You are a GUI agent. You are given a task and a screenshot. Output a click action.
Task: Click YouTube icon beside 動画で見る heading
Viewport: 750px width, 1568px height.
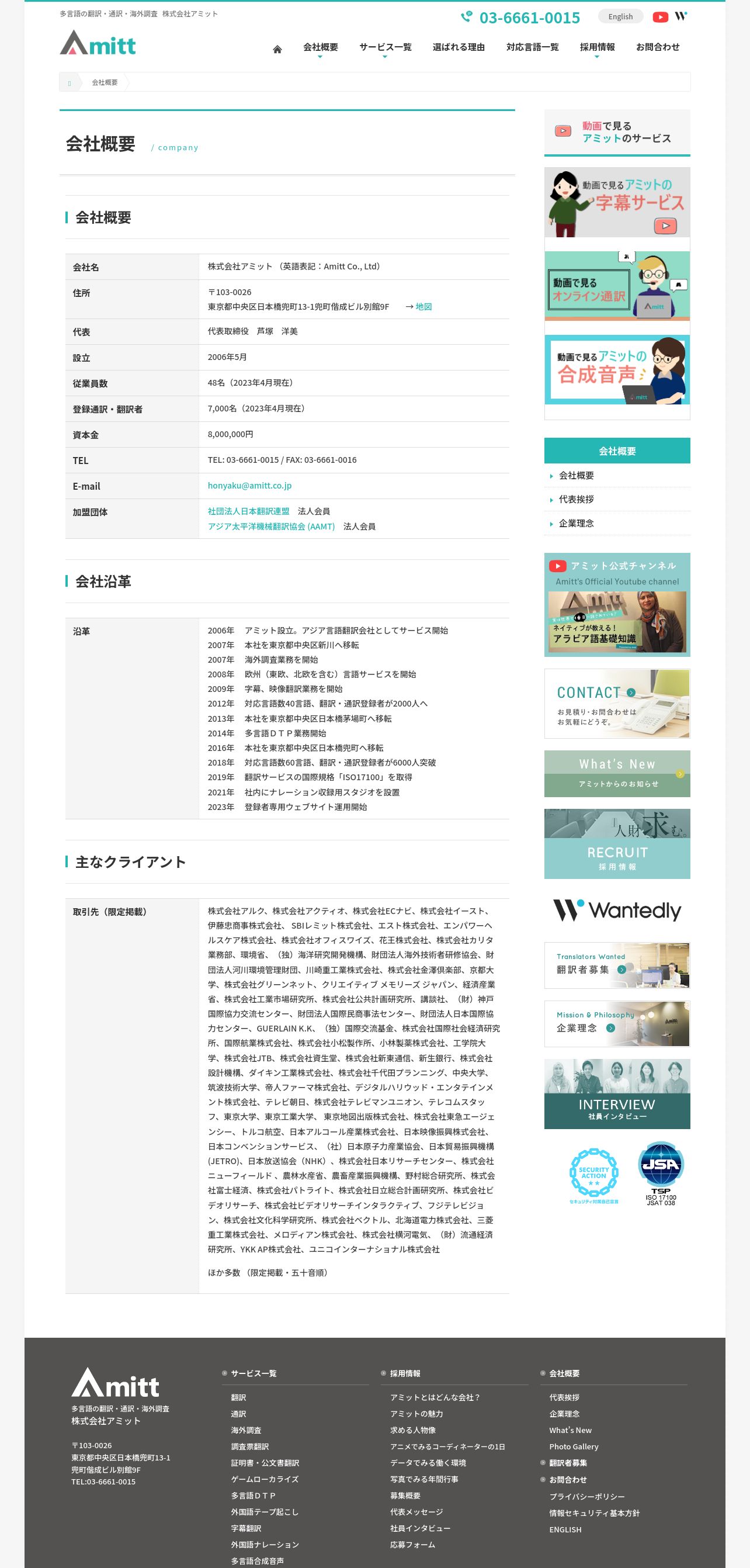click(x=563, y=131)
